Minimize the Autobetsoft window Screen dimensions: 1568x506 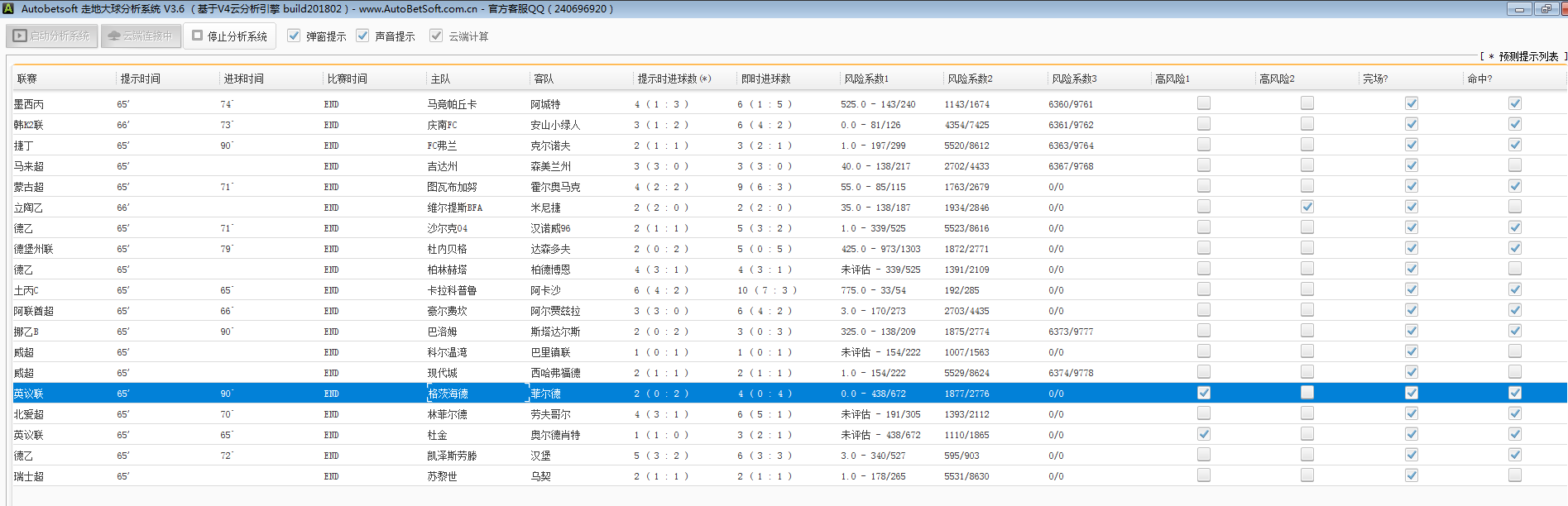point(1518,9)
